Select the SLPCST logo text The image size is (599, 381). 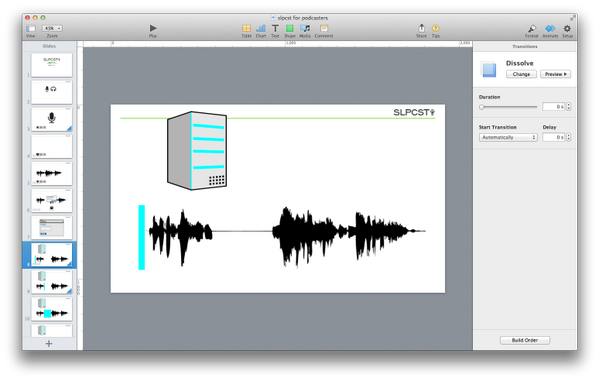[414, 112]
